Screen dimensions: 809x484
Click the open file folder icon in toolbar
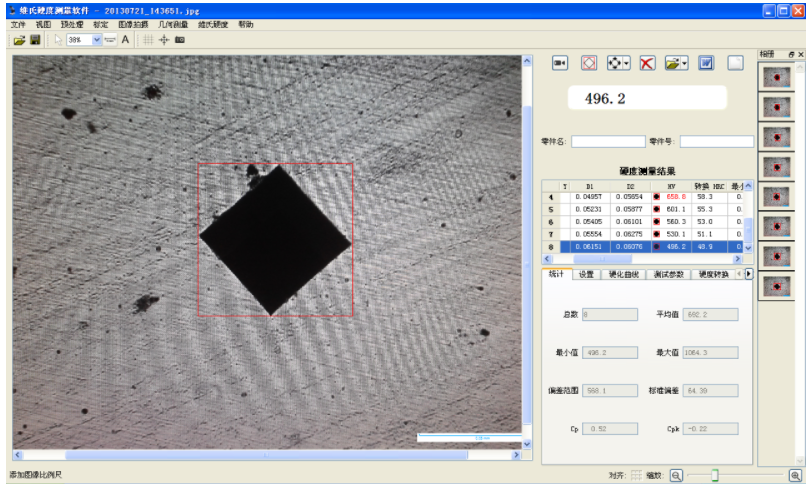click(19, 40)
